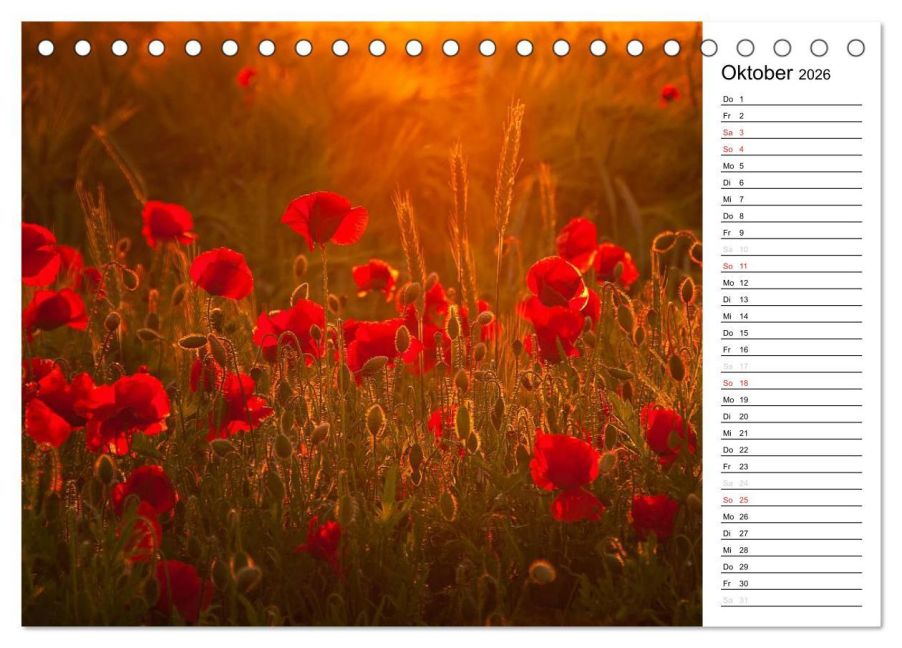The image size is (902, 648).
Task: Select the Mo 26 date row
Action: [792, 516]
